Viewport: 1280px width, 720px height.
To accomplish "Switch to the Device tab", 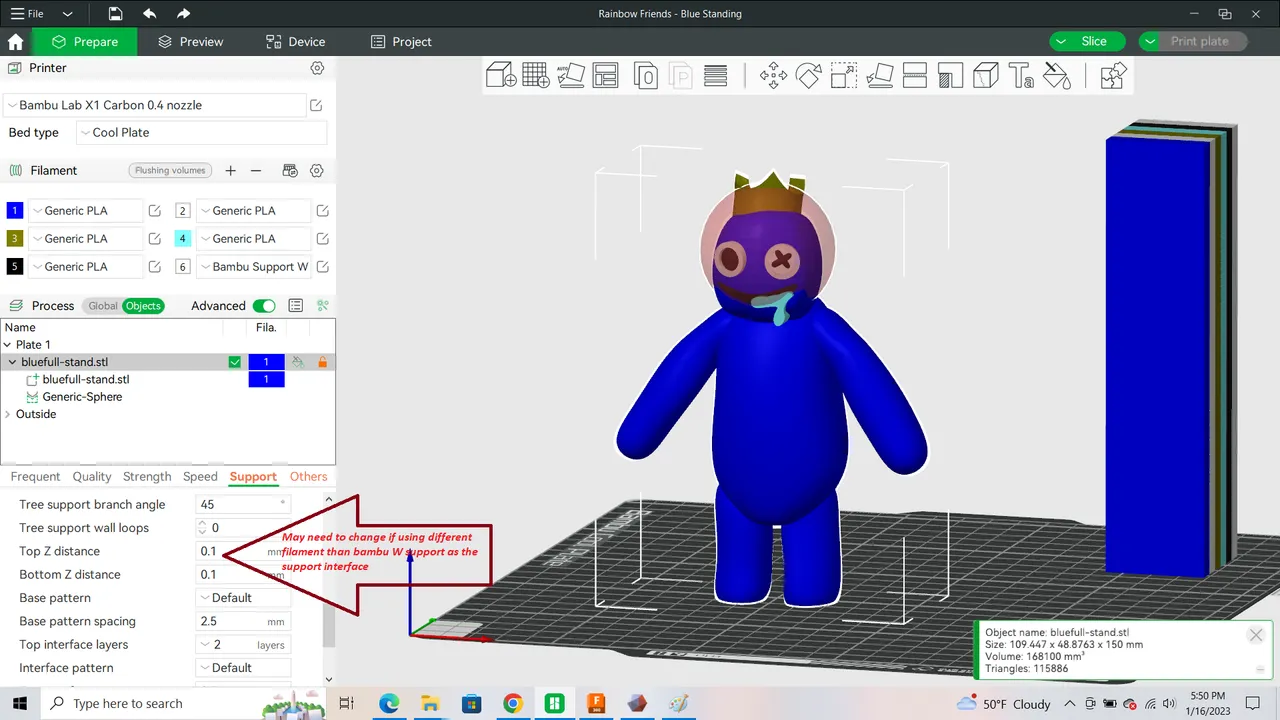I will (295, 42).
